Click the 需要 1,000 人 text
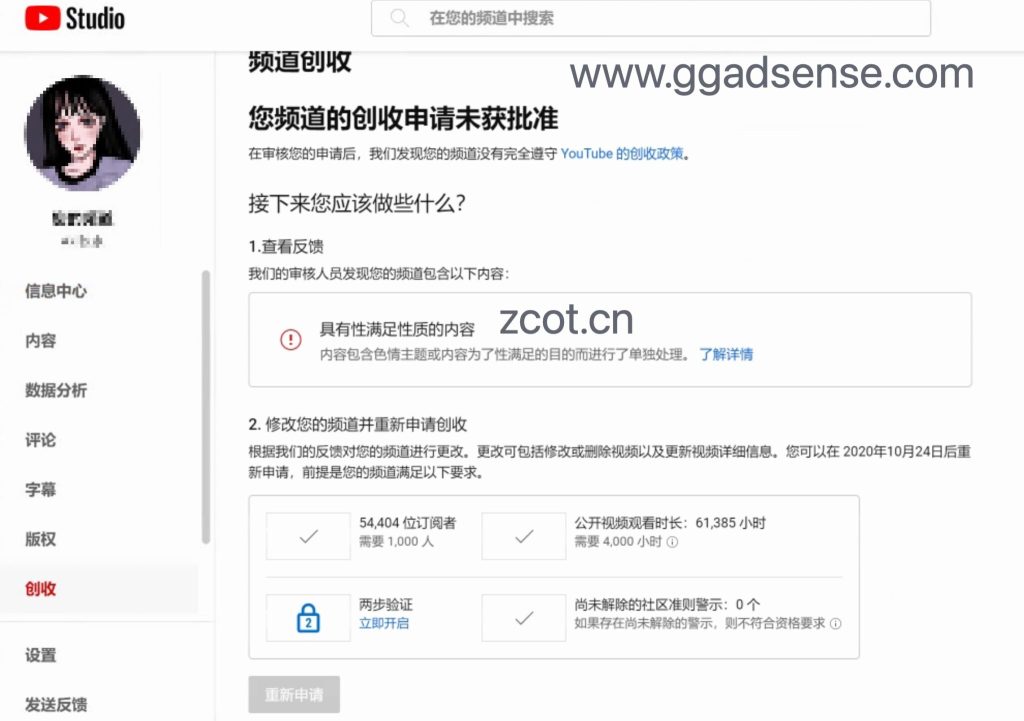The width and height of the screenshot is (1024, 721). click(x=396, y=541)
